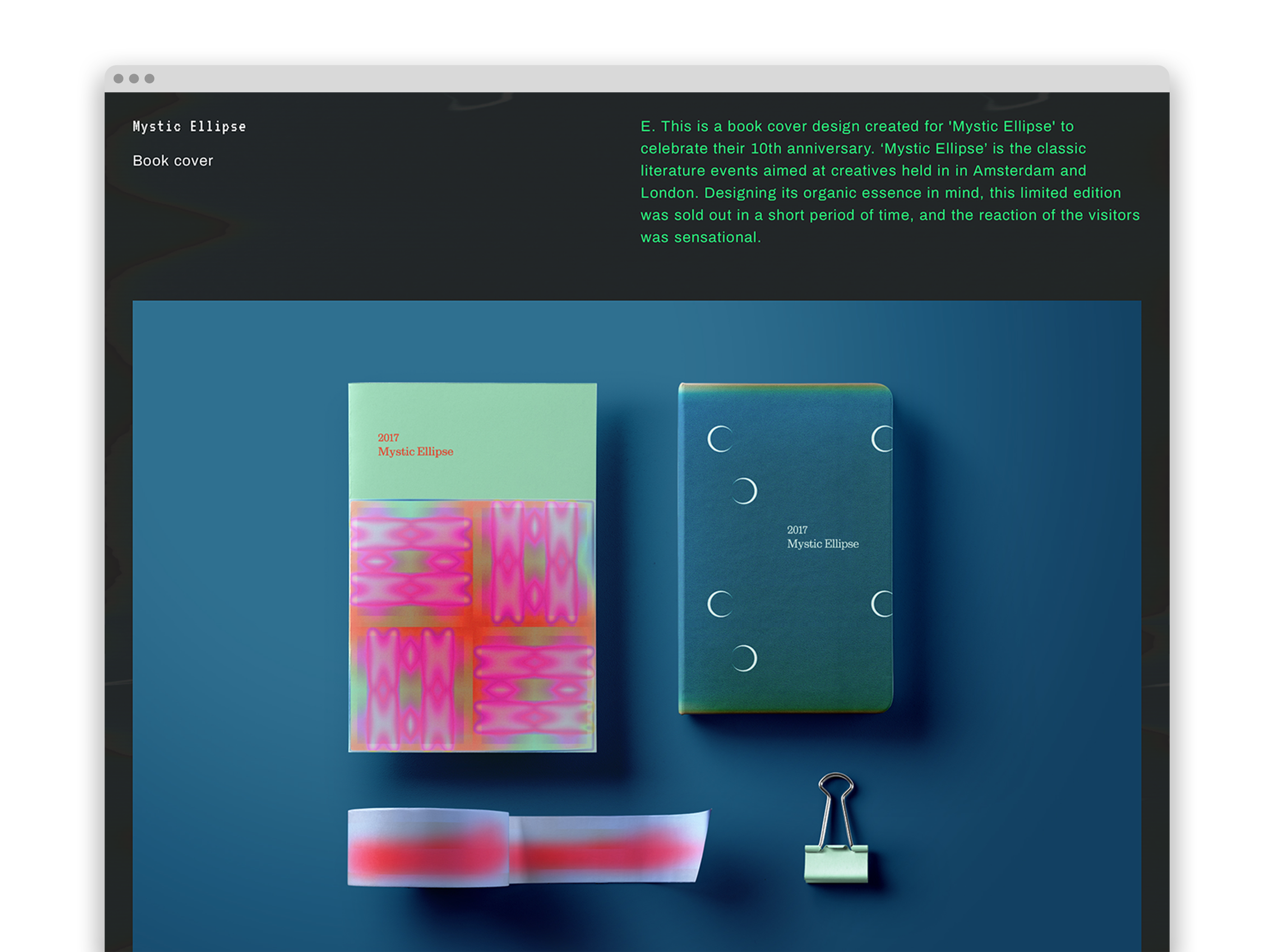Click the green project description paragraph
The width and height of the screenshot is (1276, 952).
[890, 182]
